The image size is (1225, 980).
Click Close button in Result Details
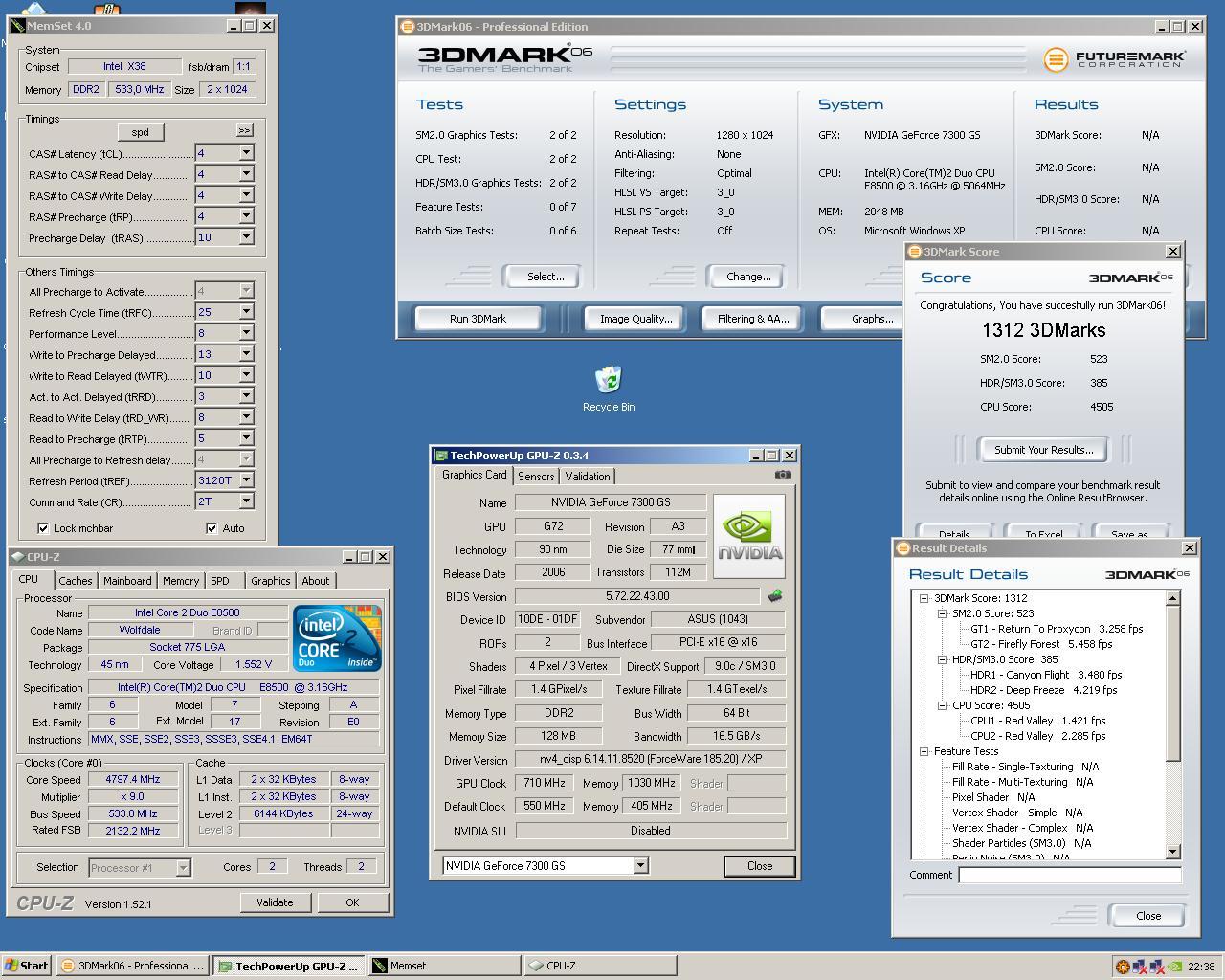point(1148,916)
